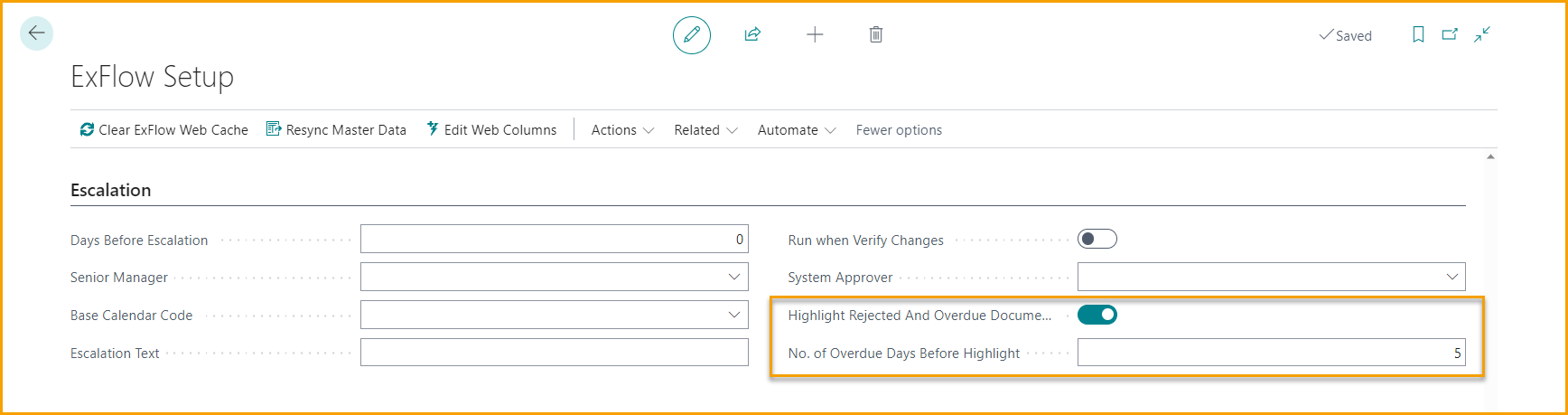Expand the System Approver dropdown arrow

[1451, 277]
